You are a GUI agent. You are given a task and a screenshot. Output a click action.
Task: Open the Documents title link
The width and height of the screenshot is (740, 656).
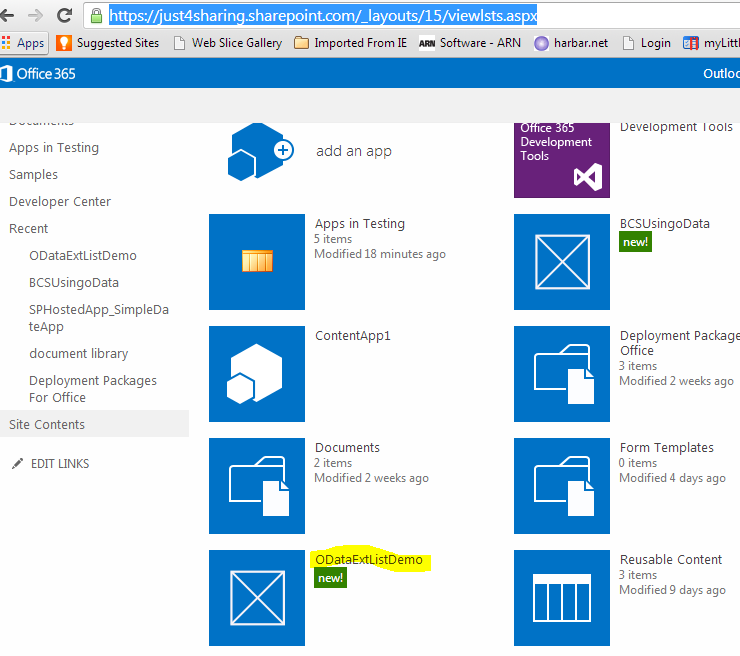(347, 447)
